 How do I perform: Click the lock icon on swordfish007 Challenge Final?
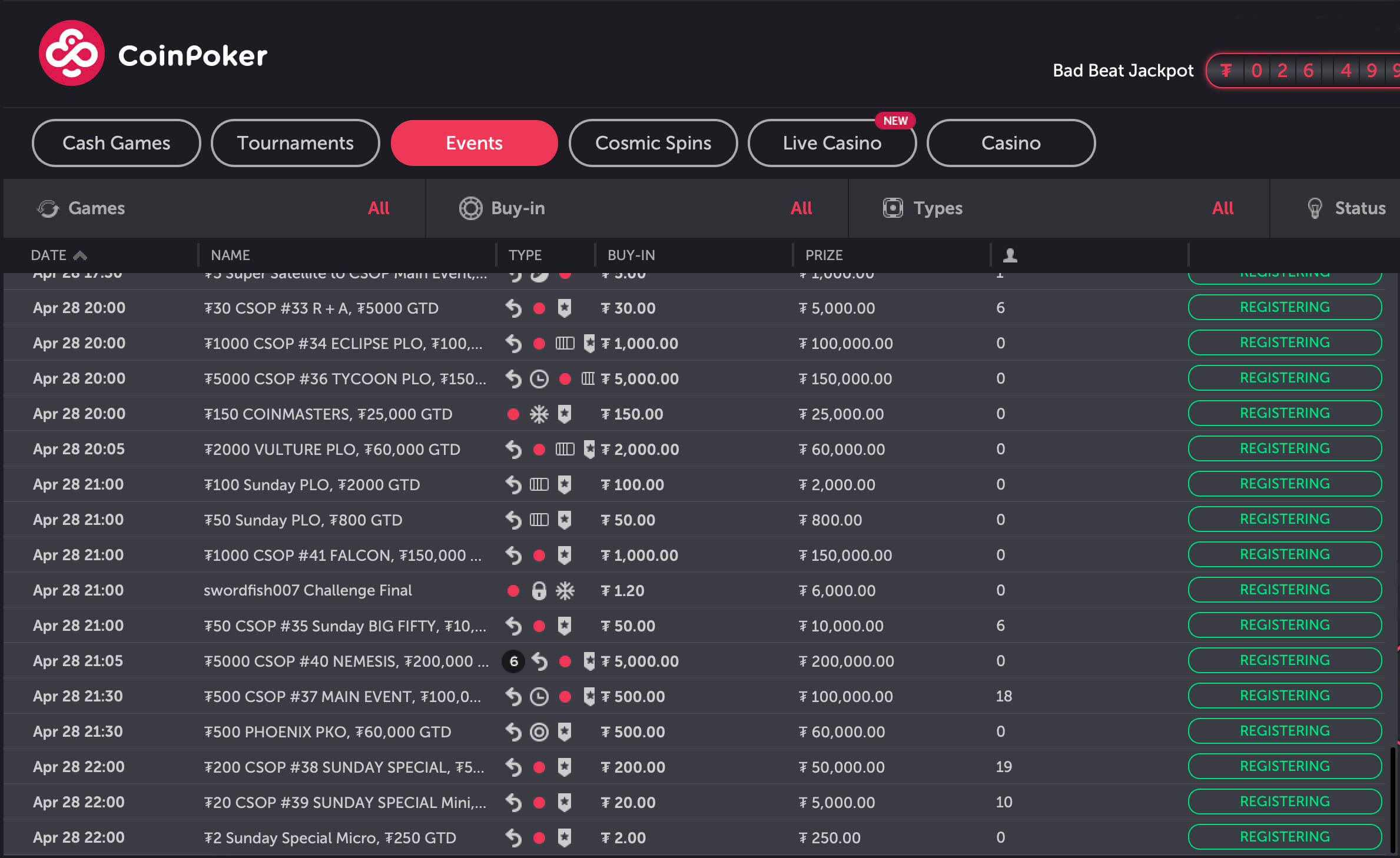[539, 590]
